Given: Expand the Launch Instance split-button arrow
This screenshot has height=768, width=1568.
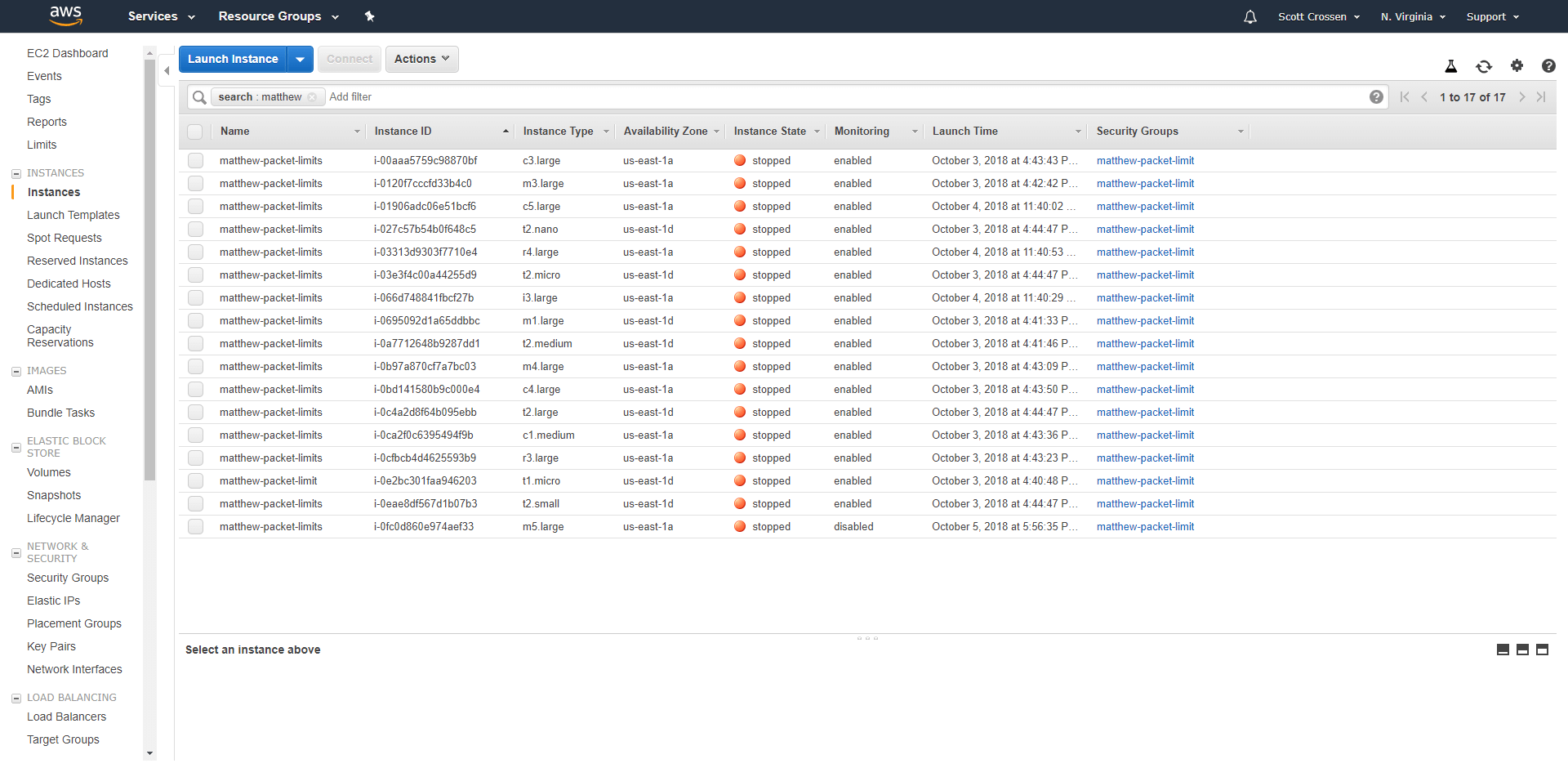Looking at the screenshot, I should click(300, 59).
